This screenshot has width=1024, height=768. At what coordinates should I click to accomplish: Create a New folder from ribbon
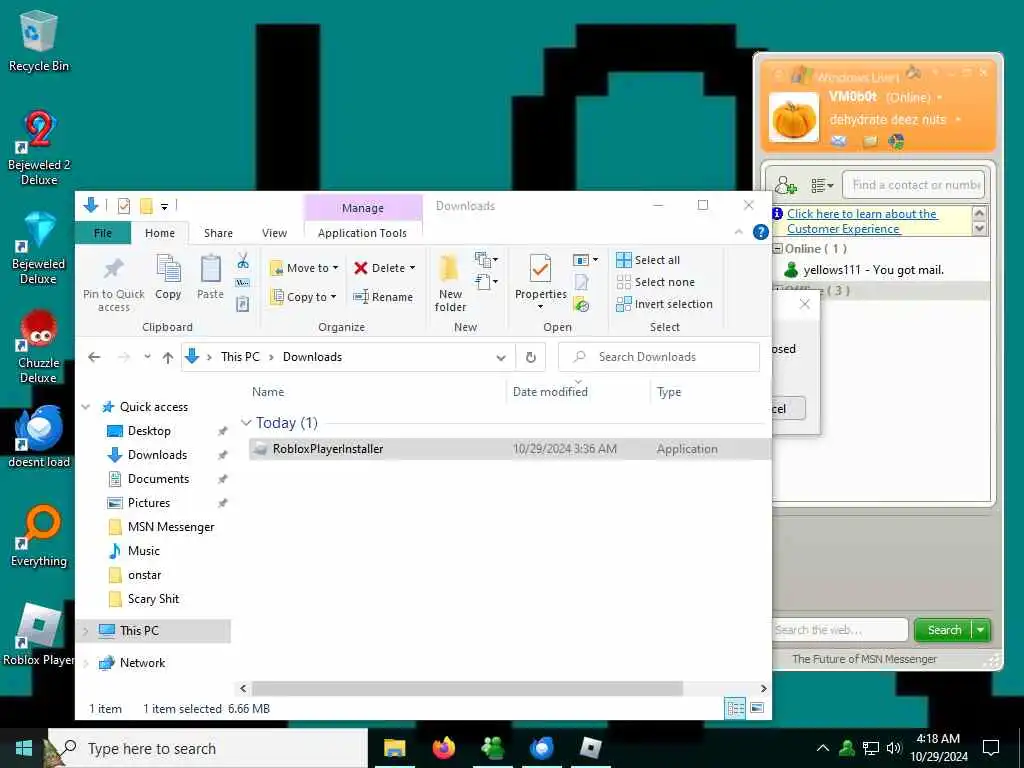coord(450,283)
